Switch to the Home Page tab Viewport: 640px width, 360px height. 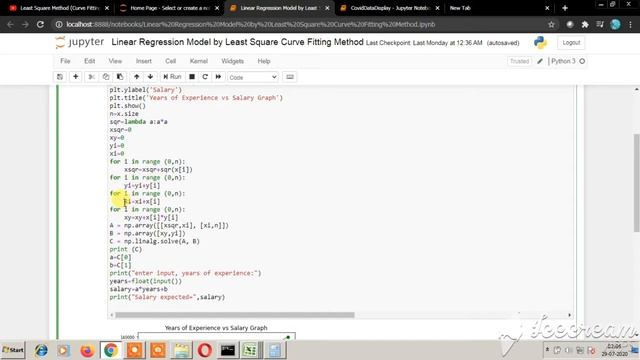tap(170, 8)
